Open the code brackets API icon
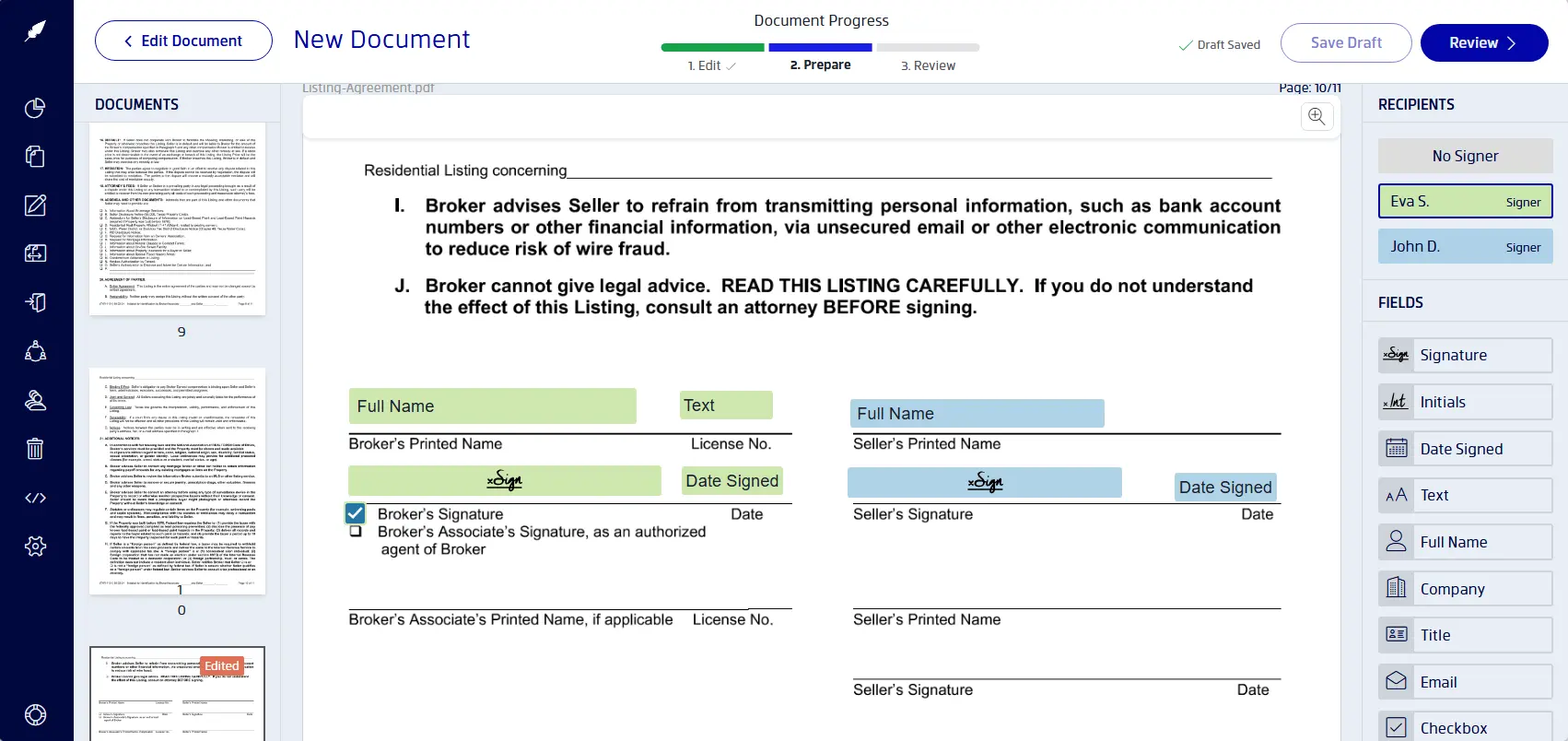Screen dimensions: 1568x741 (35, 498)
